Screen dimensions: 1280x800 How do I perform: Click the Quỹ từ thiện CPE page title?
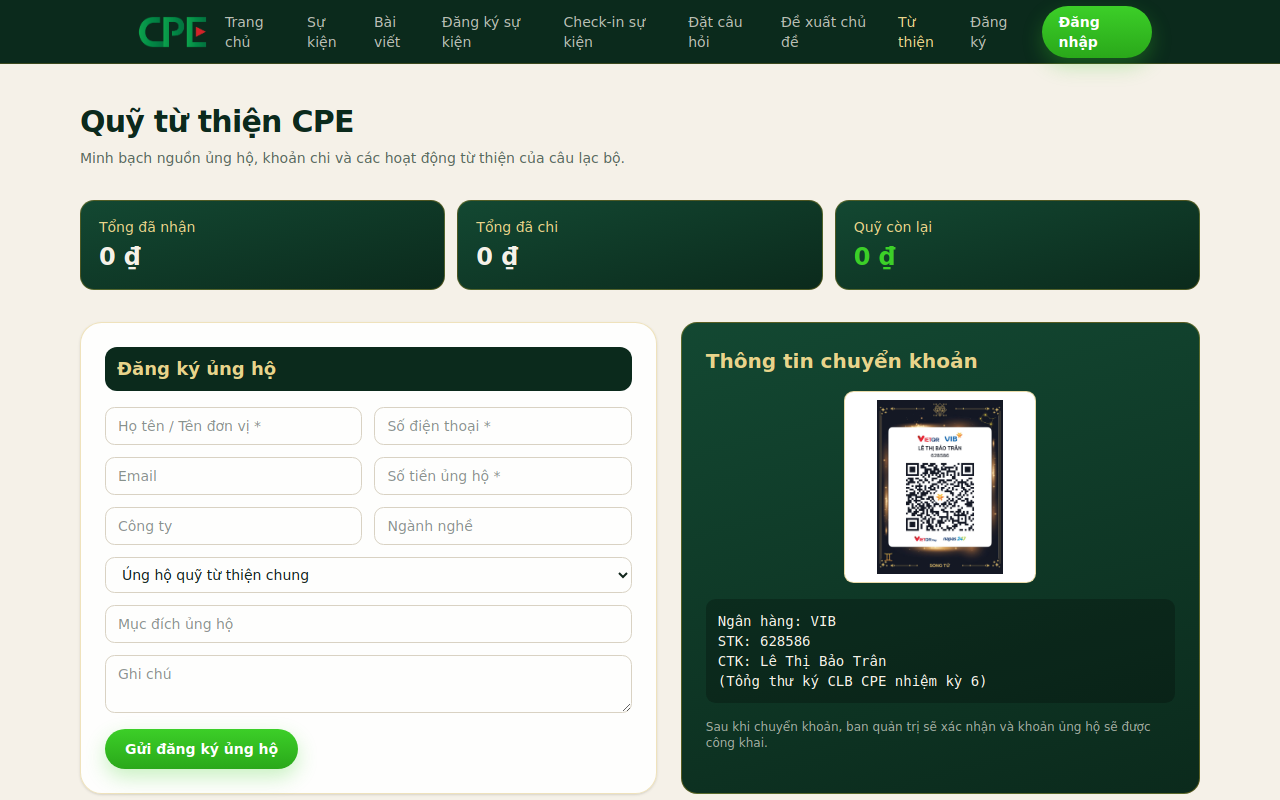(217, 122)
